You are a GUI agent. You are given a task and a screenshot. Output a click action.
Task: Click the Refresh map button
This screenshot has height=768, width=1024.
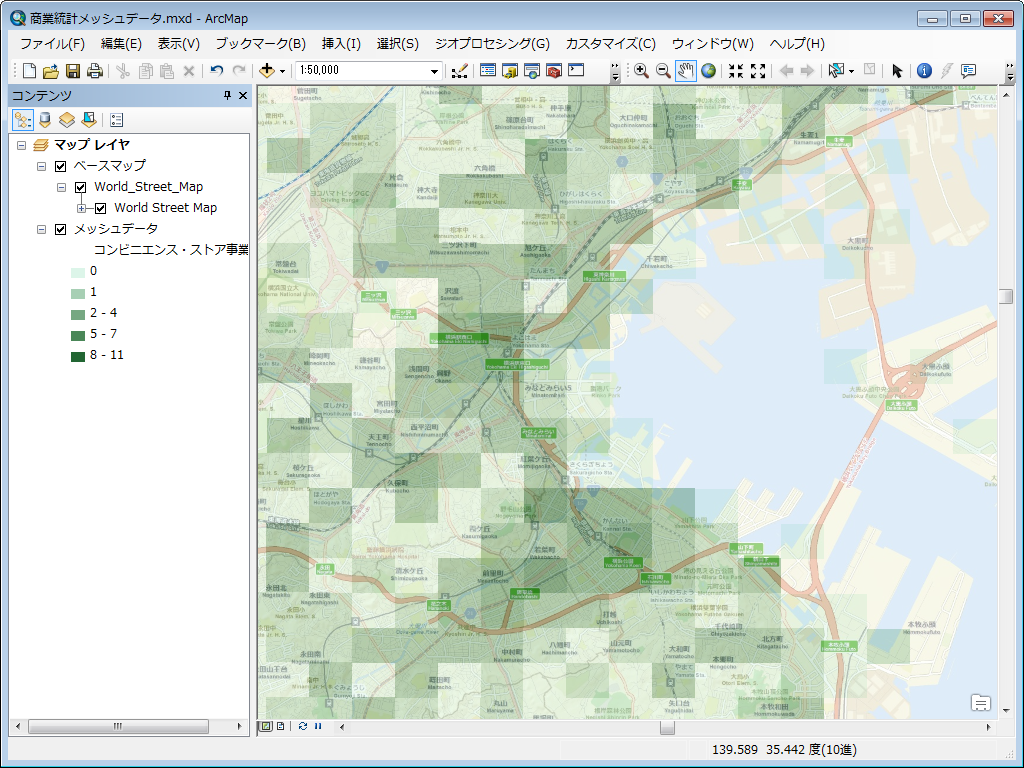[302, 726]
